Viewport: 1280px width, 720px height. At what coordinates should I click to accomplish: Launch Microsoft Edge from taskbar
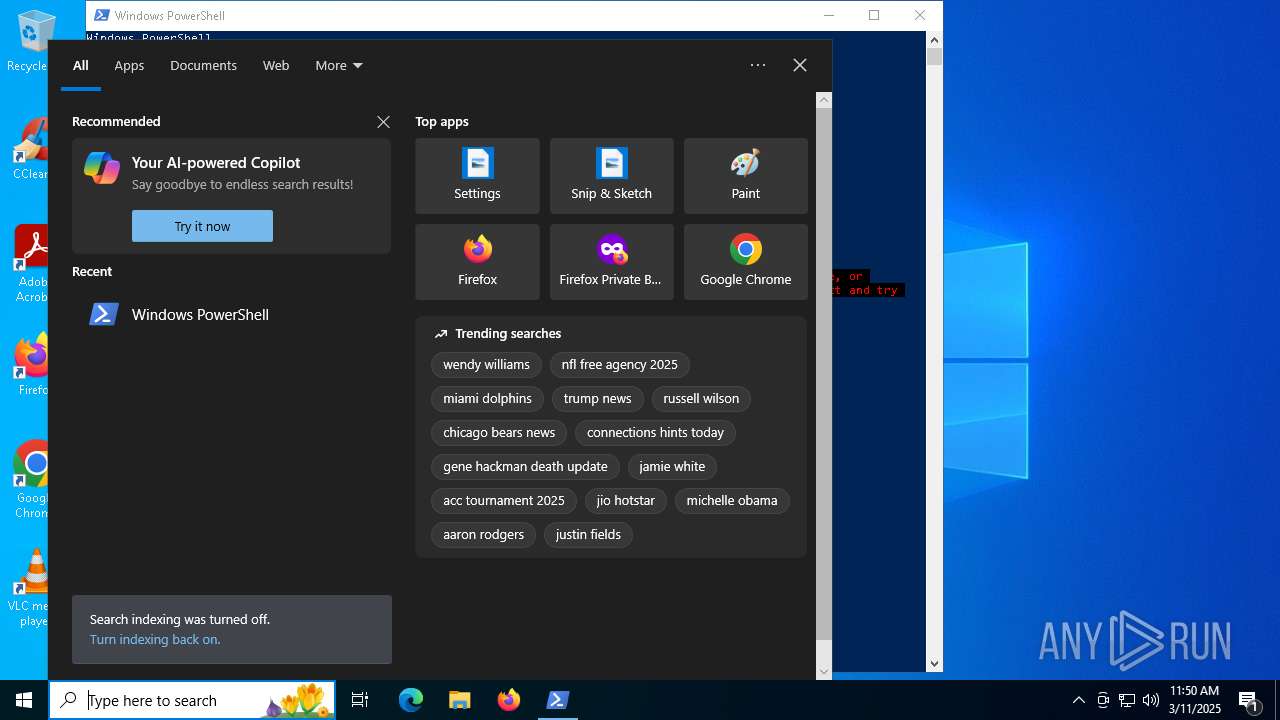click(411, 700)
